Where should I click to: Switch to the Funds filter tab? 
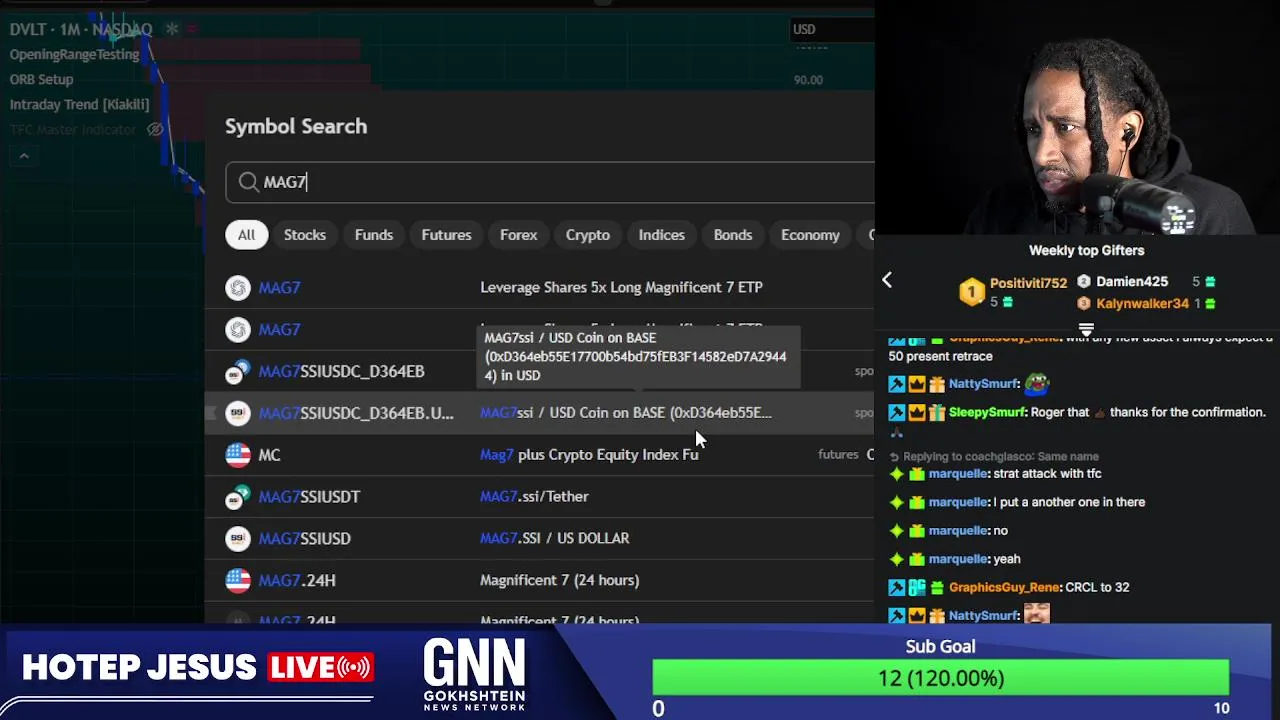pos(374,235)
